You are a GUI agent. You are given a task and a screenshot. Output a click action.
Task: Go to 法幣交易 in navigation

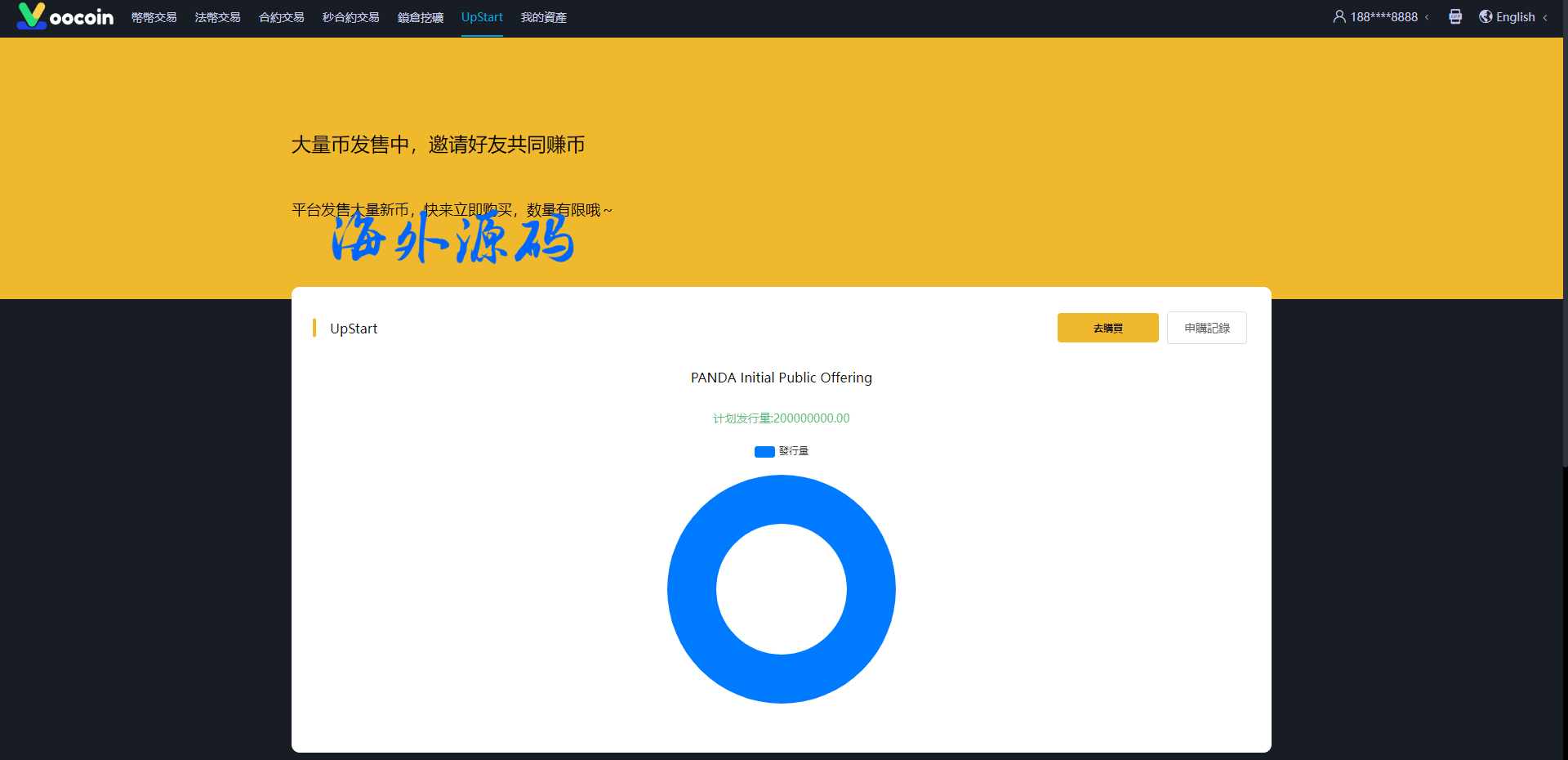[x=217, y=17]
